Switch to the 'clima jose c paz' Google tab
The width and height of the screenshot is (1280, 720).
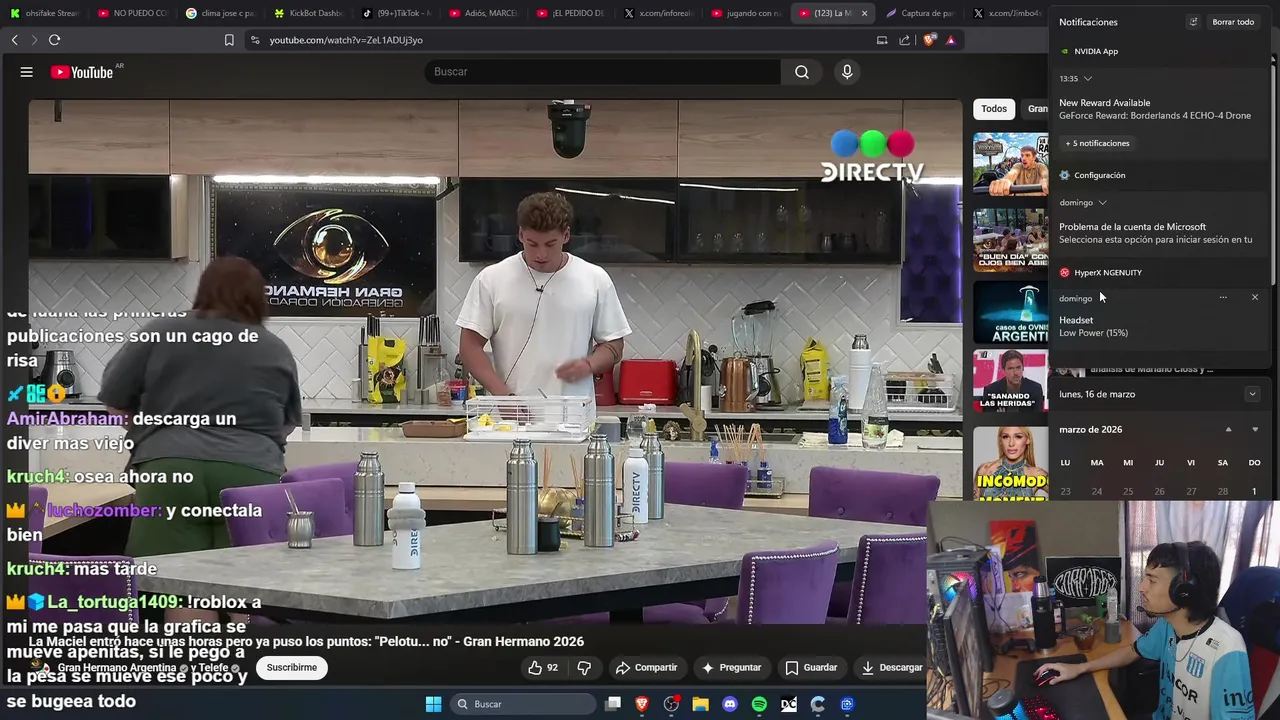220,13
